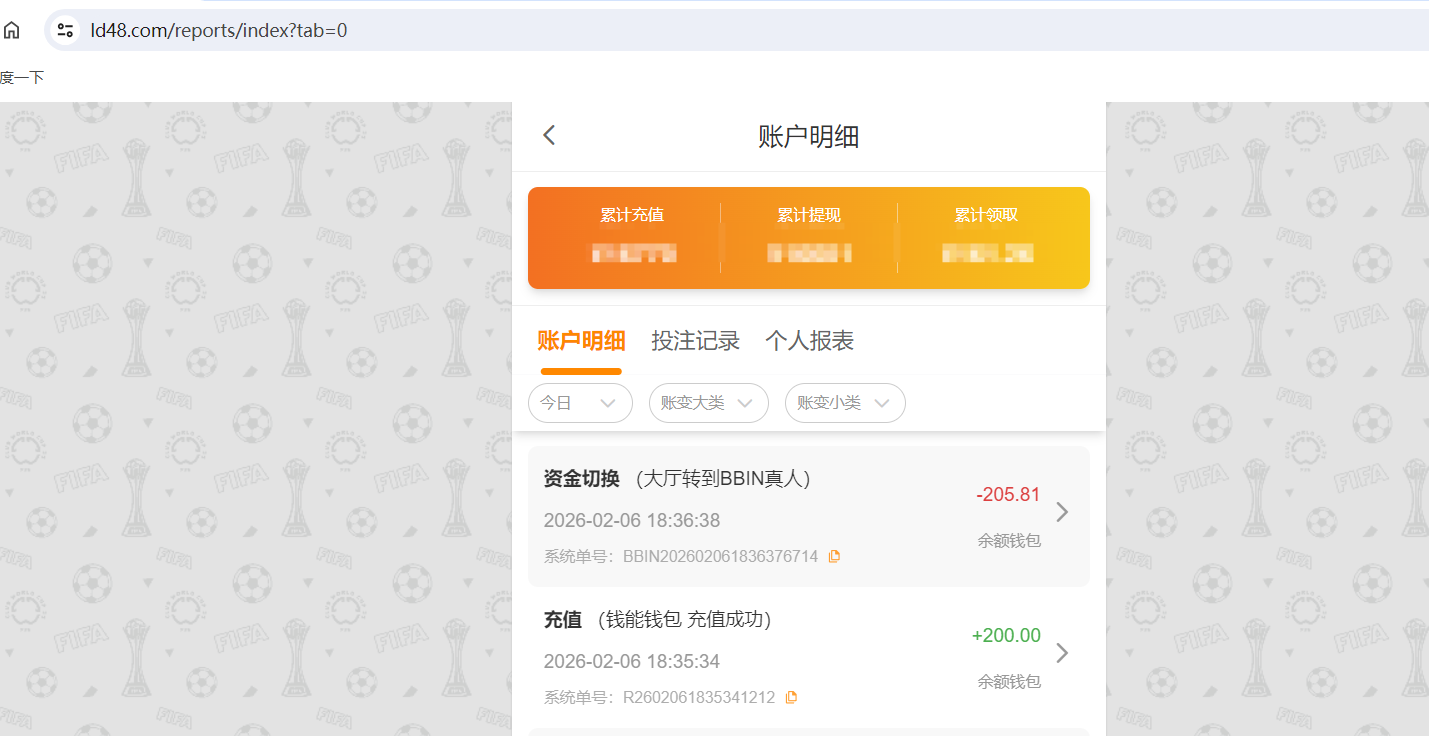
Task: View the 累计提现 total
Action: click(808, 237)
